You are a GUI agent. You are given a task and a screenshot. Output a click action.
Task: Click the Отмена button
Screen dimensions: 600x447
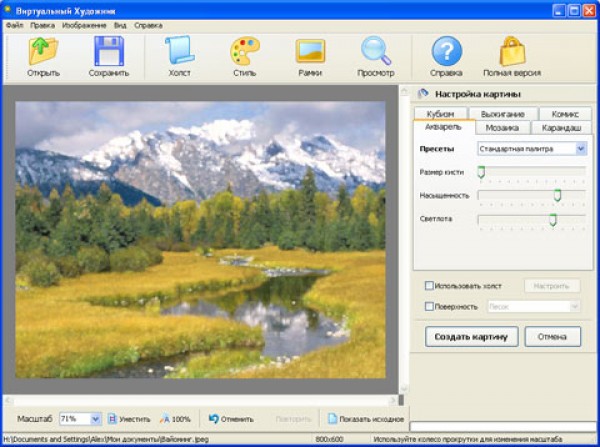552,337
